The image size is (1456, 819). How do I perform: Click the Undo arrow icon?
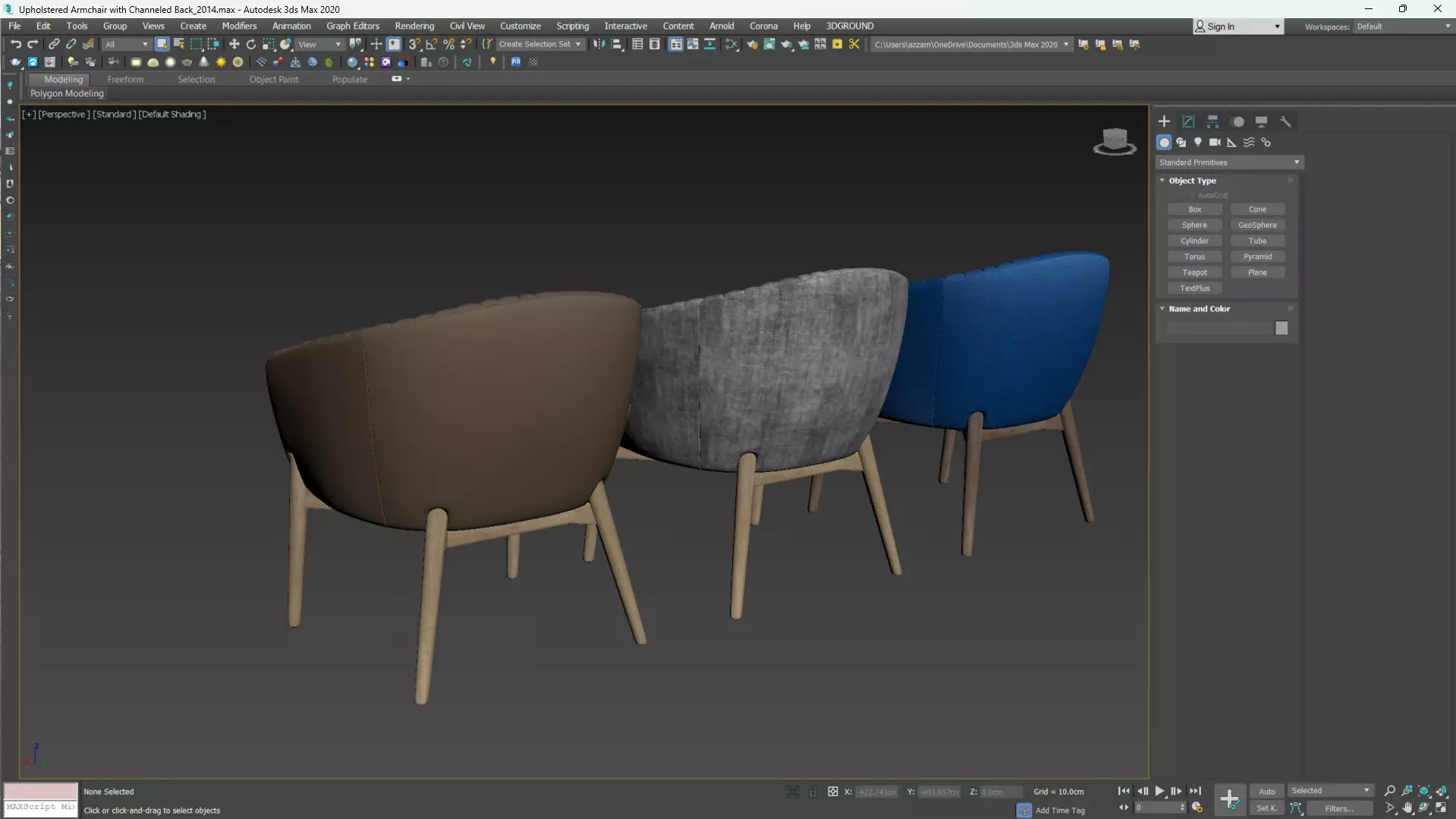point(15,44)
